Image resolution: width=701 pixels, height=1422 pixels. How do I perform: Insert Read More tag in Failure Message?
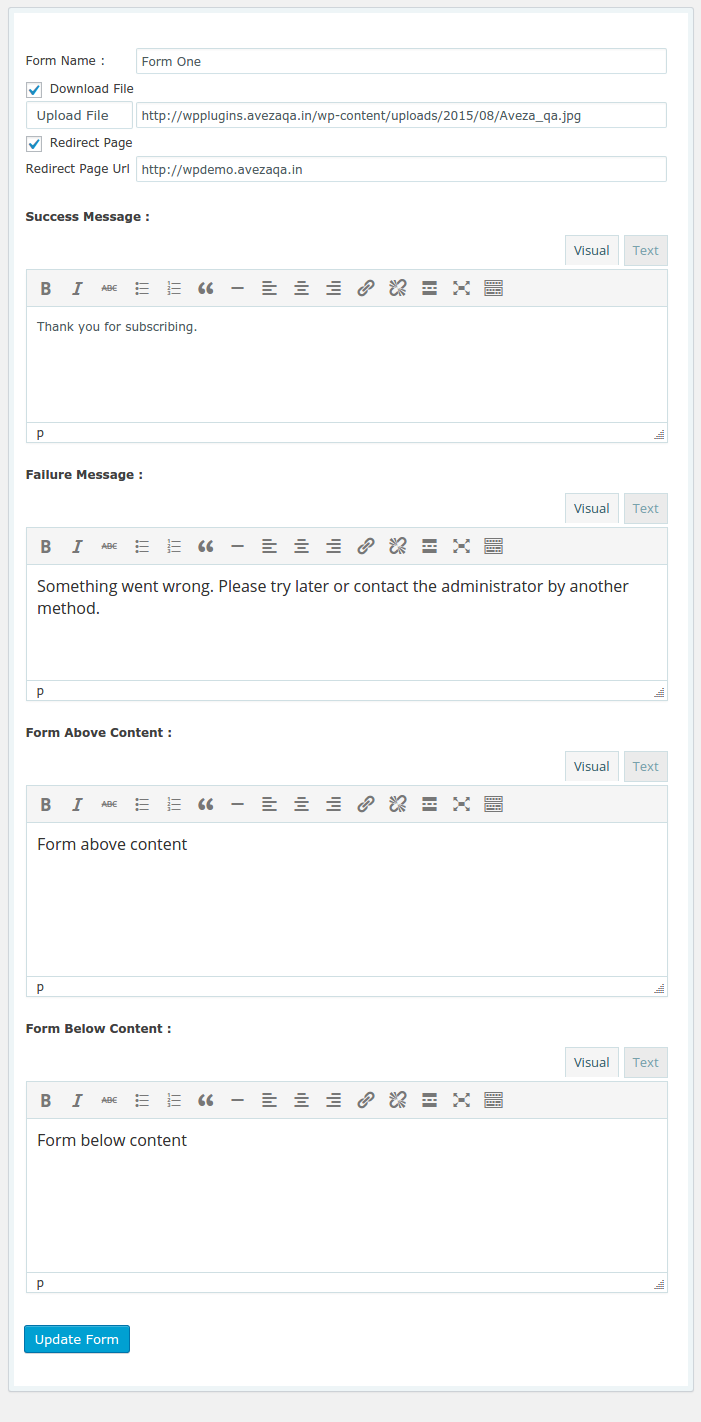[x=429, y=546]
